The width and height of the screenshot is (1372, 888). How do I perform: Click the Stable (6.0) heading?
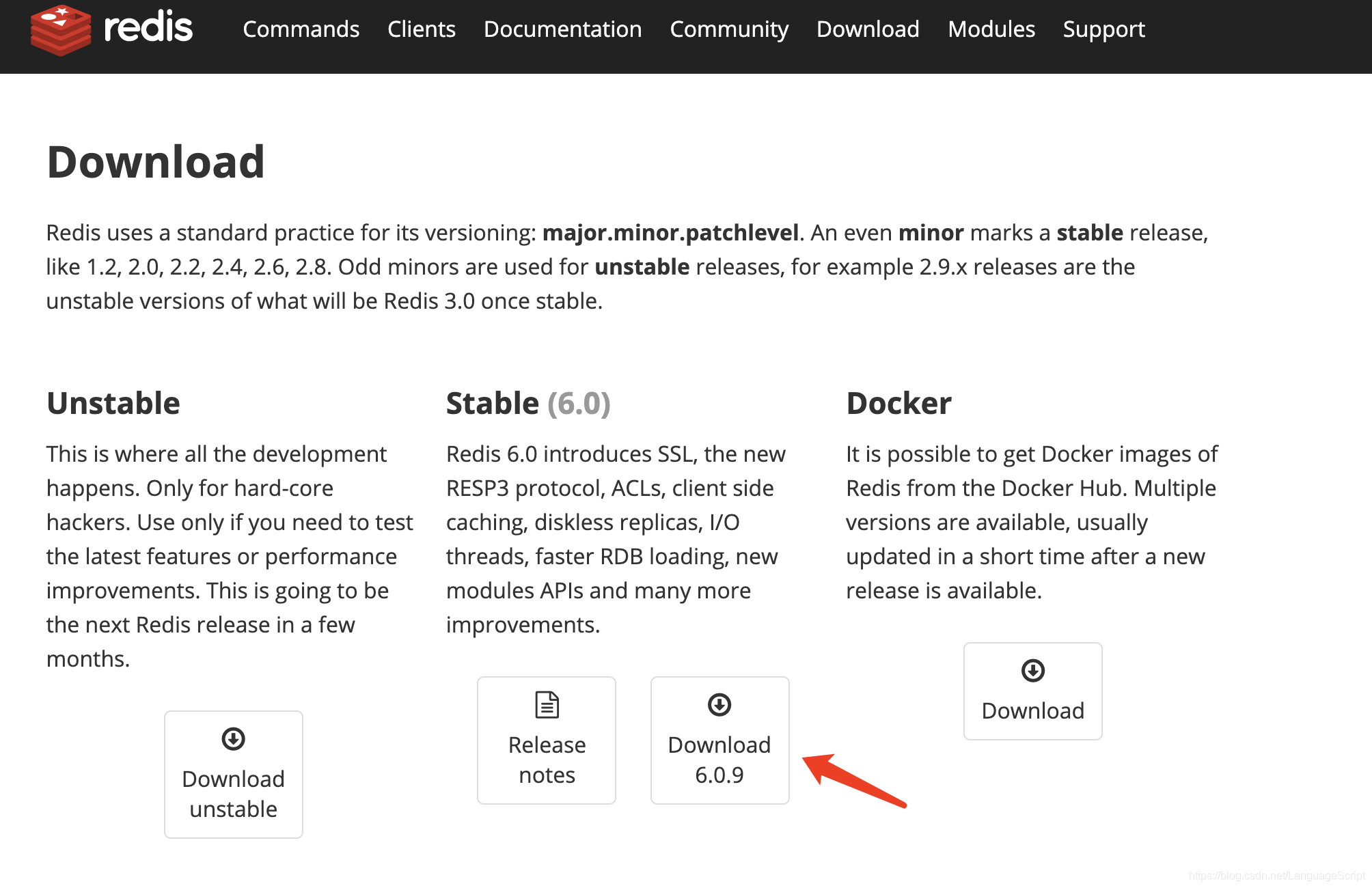coord(527,403)
